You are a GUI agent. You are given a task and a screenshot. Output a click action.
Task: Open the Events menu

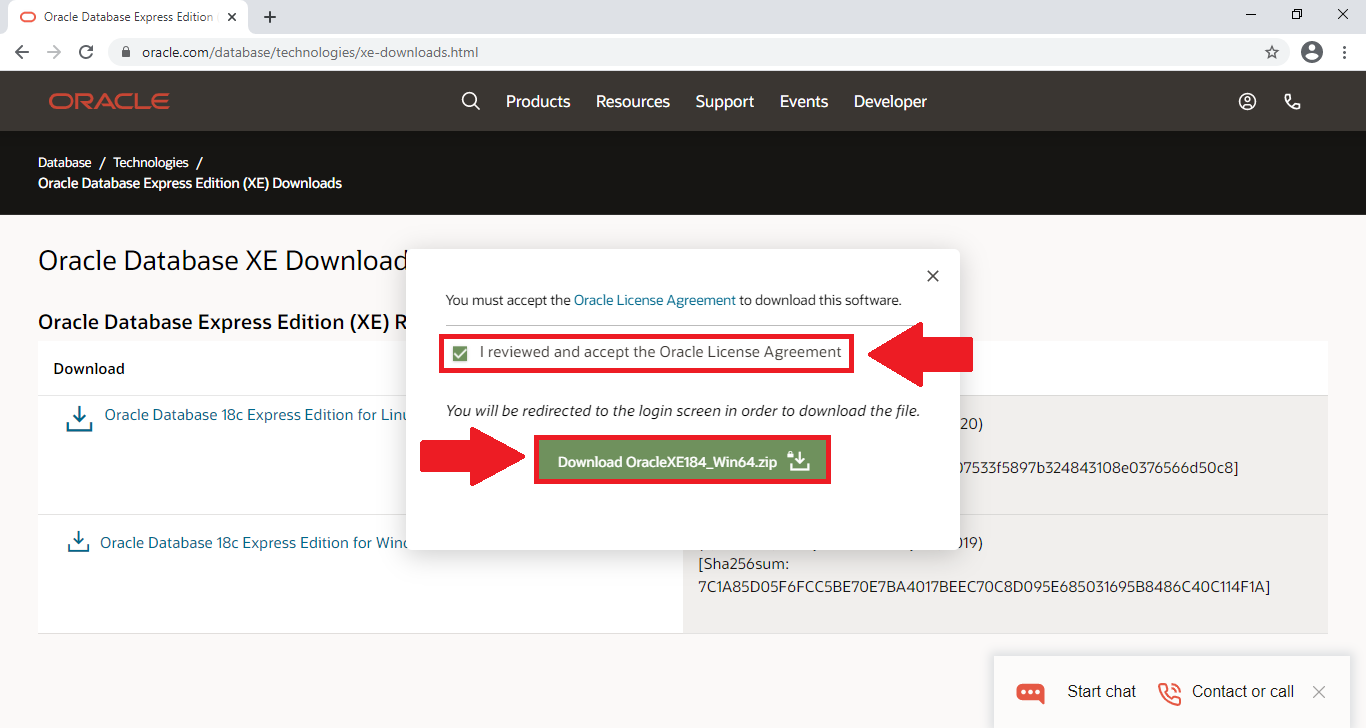coord(804,101)
